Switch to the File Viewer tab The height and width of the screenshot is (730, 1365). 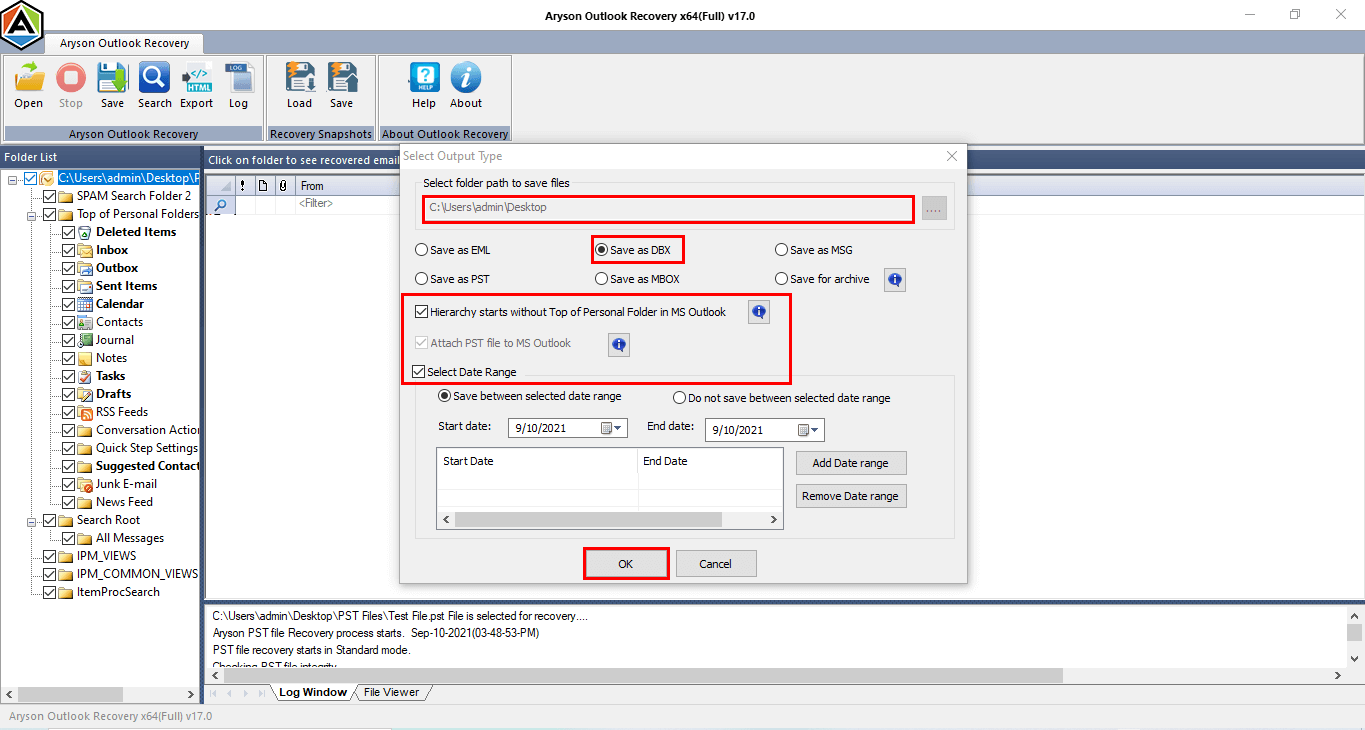391,692
